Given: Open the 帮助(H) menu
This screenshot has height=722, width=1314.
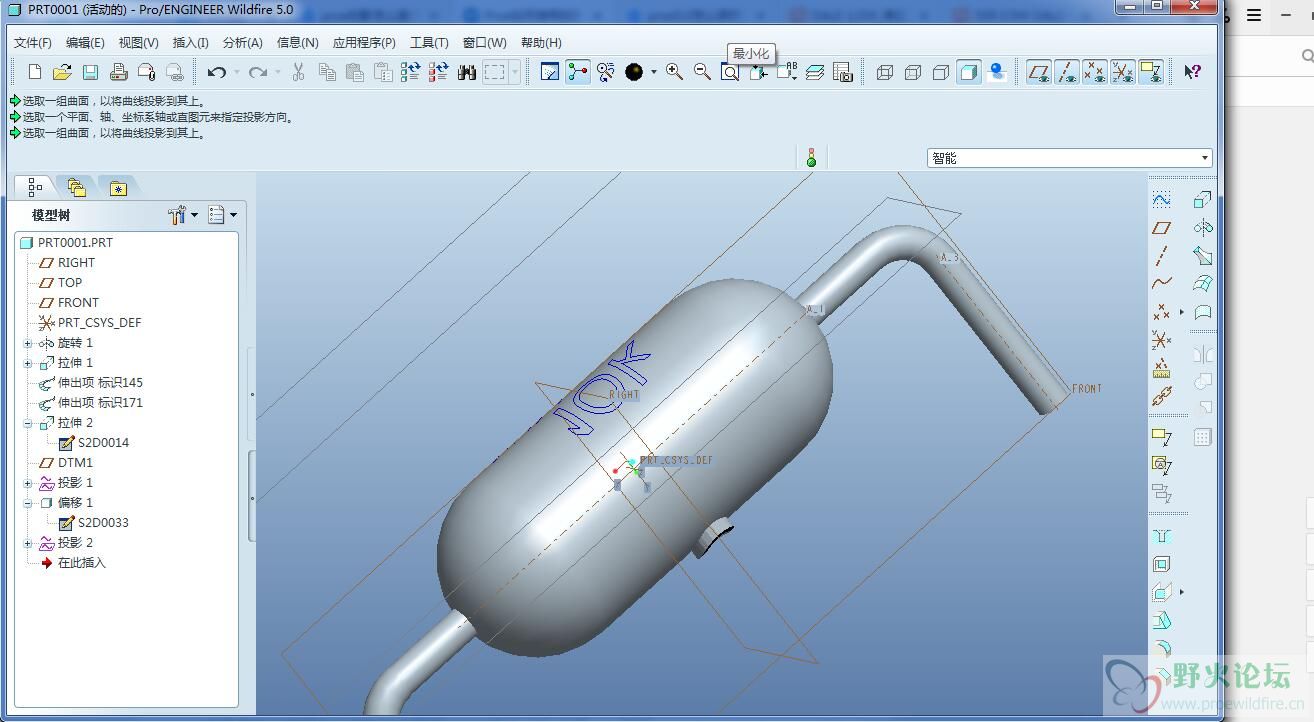Looking at the screenshot, I should click(x=541, y=43).
